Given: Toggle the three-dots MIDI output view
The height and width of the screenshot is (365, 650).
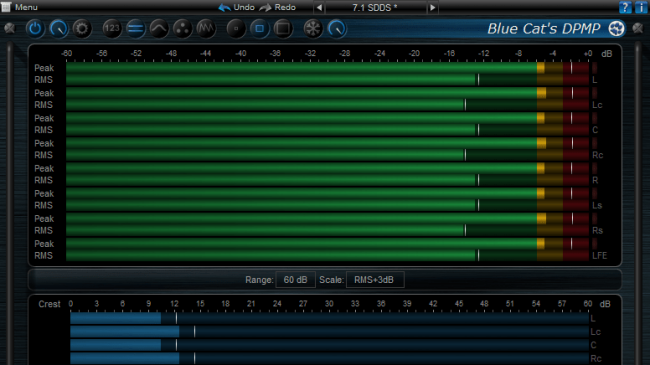Looking at the screenshot, I should point(182,29).
